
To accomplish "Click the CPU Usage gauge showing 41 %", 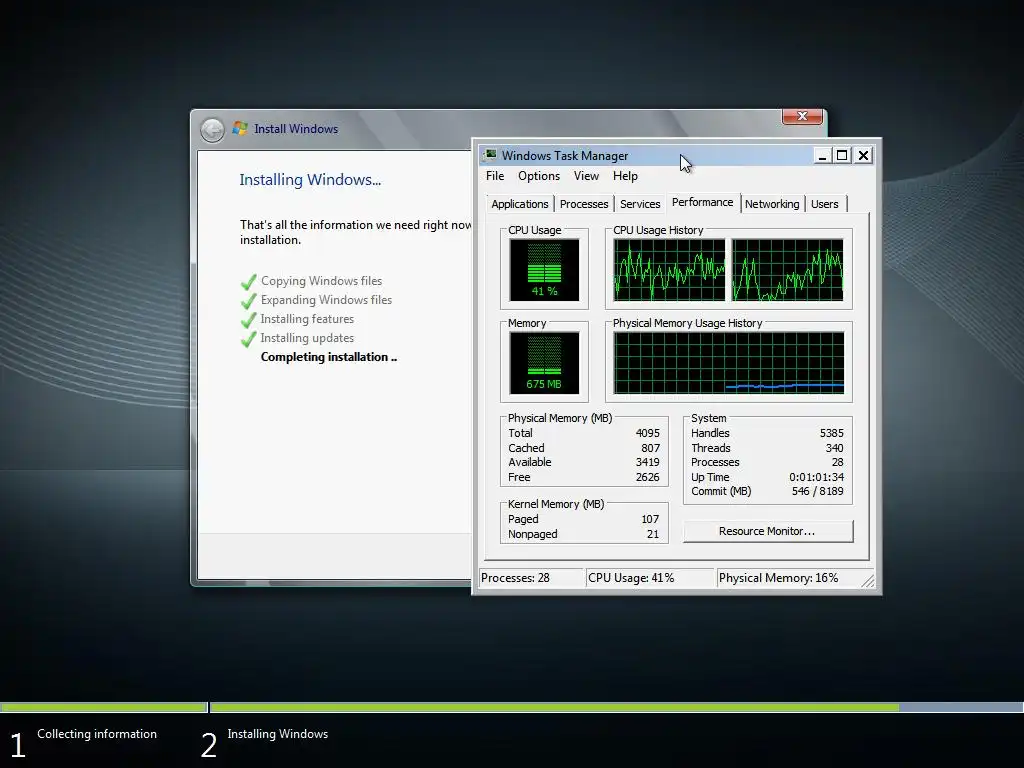I will pos(544,270).
